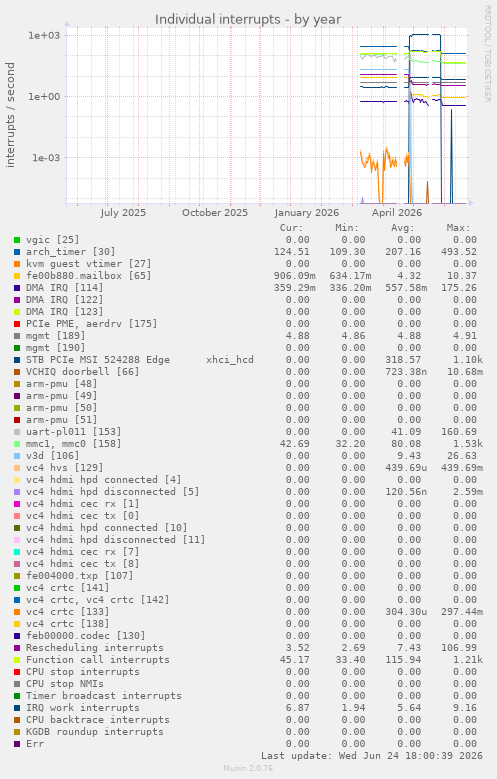Select the Function call interrupts legend label

point(97,660)
